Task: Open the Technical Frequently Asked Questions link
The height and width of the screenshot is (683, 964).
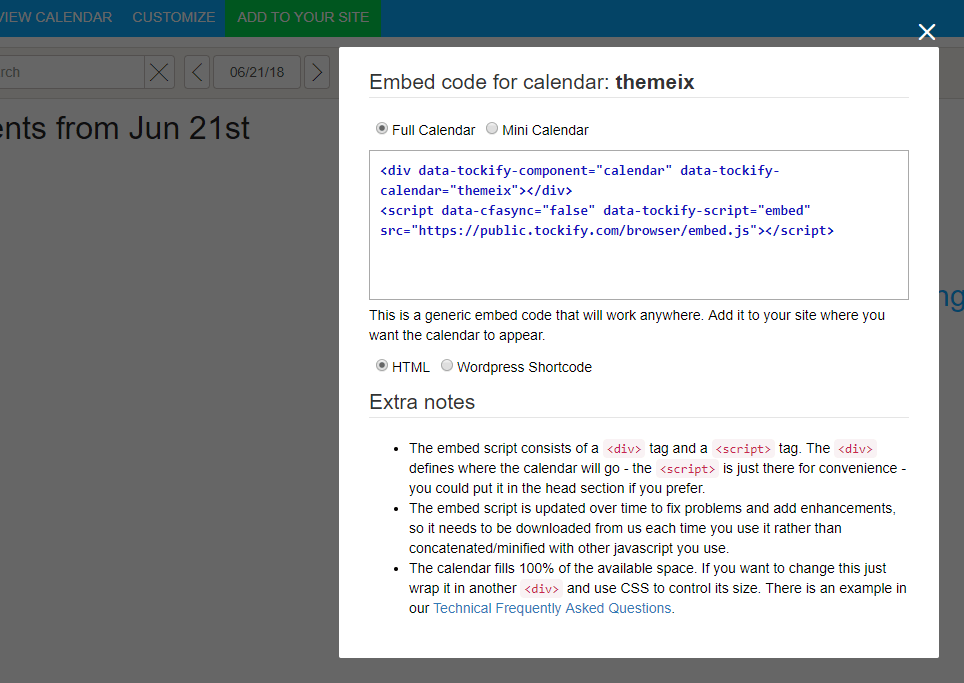Action: coord(553,608)
